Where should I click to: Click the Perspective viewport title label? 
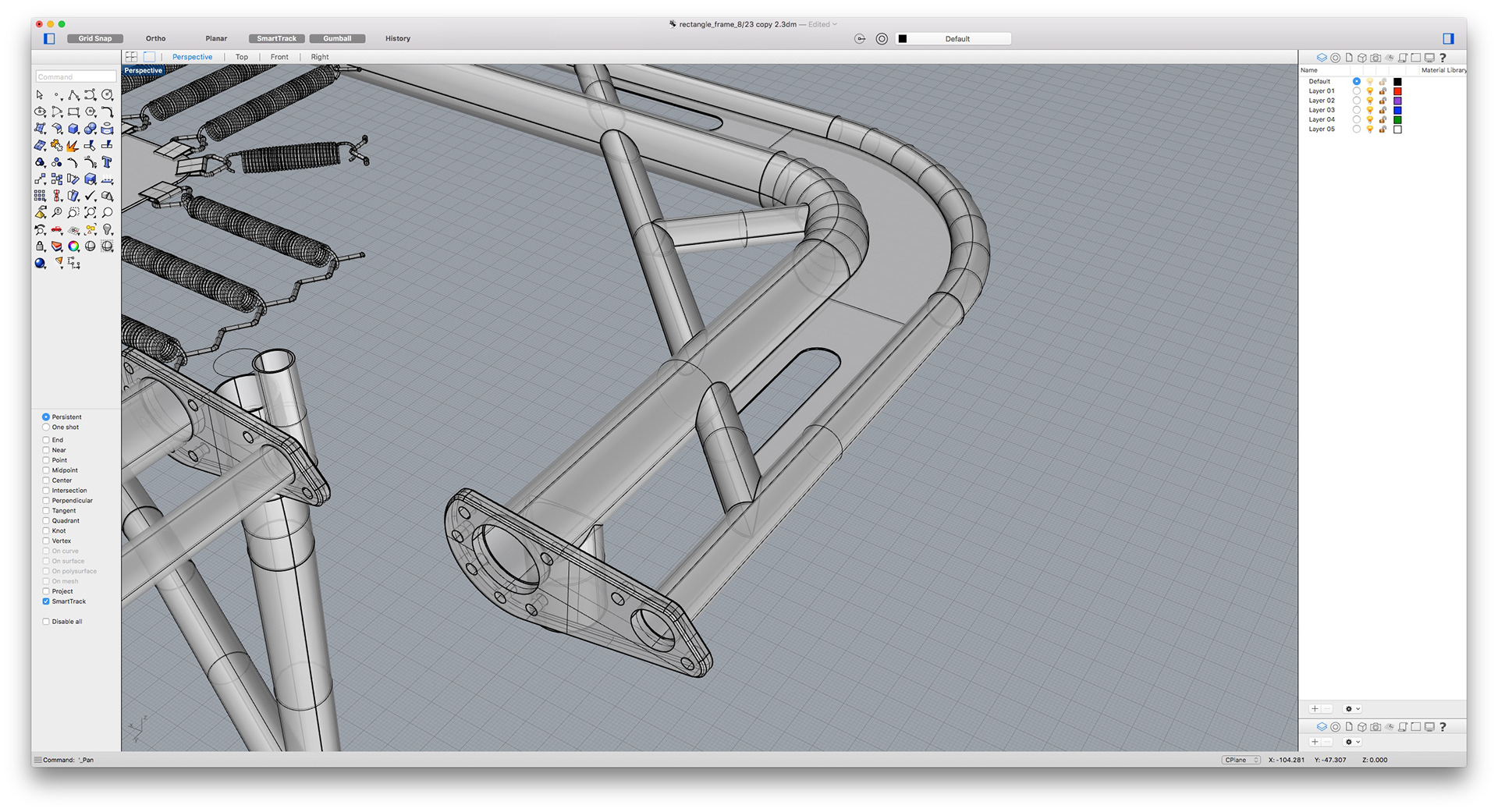coord(143,70)
